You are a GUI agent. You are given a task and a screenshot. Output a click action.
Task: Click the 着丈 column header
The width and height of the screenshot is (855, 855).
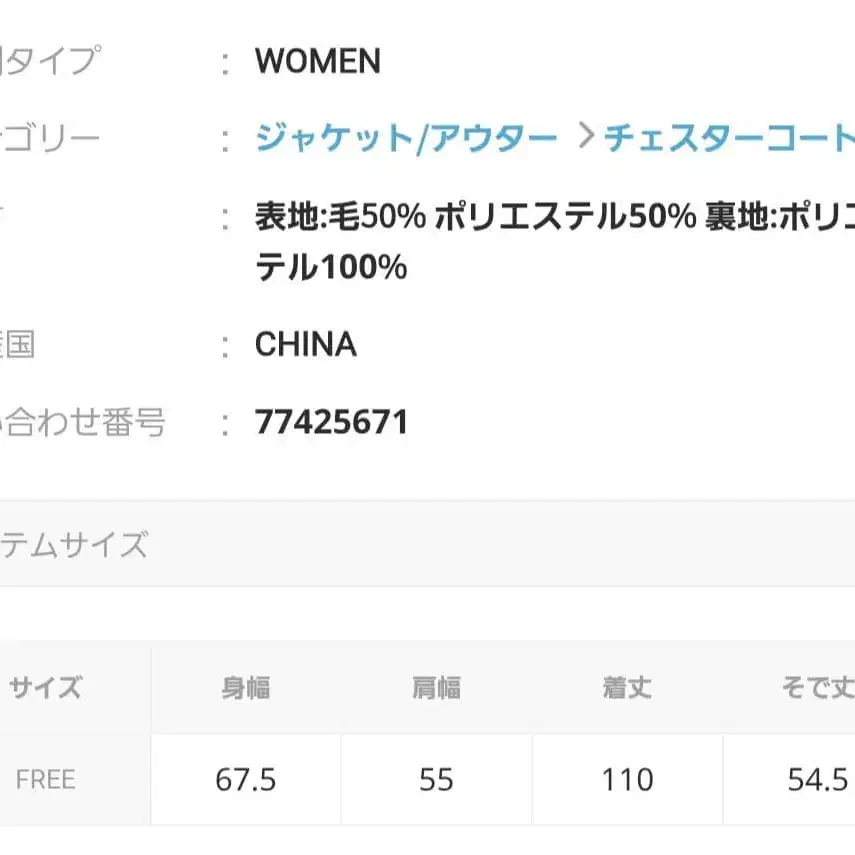coord(626,688)
